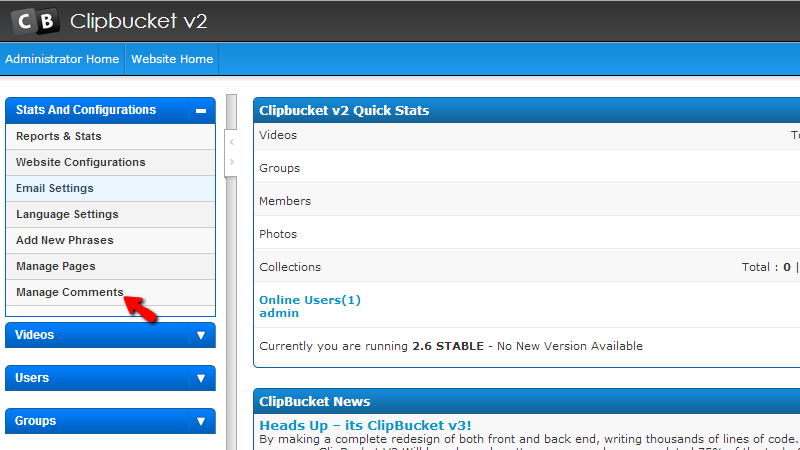The image size is (800, 450).
Task: Click Members row in Quick Stats
Action: pyautogui.click(x=527, y=201)
